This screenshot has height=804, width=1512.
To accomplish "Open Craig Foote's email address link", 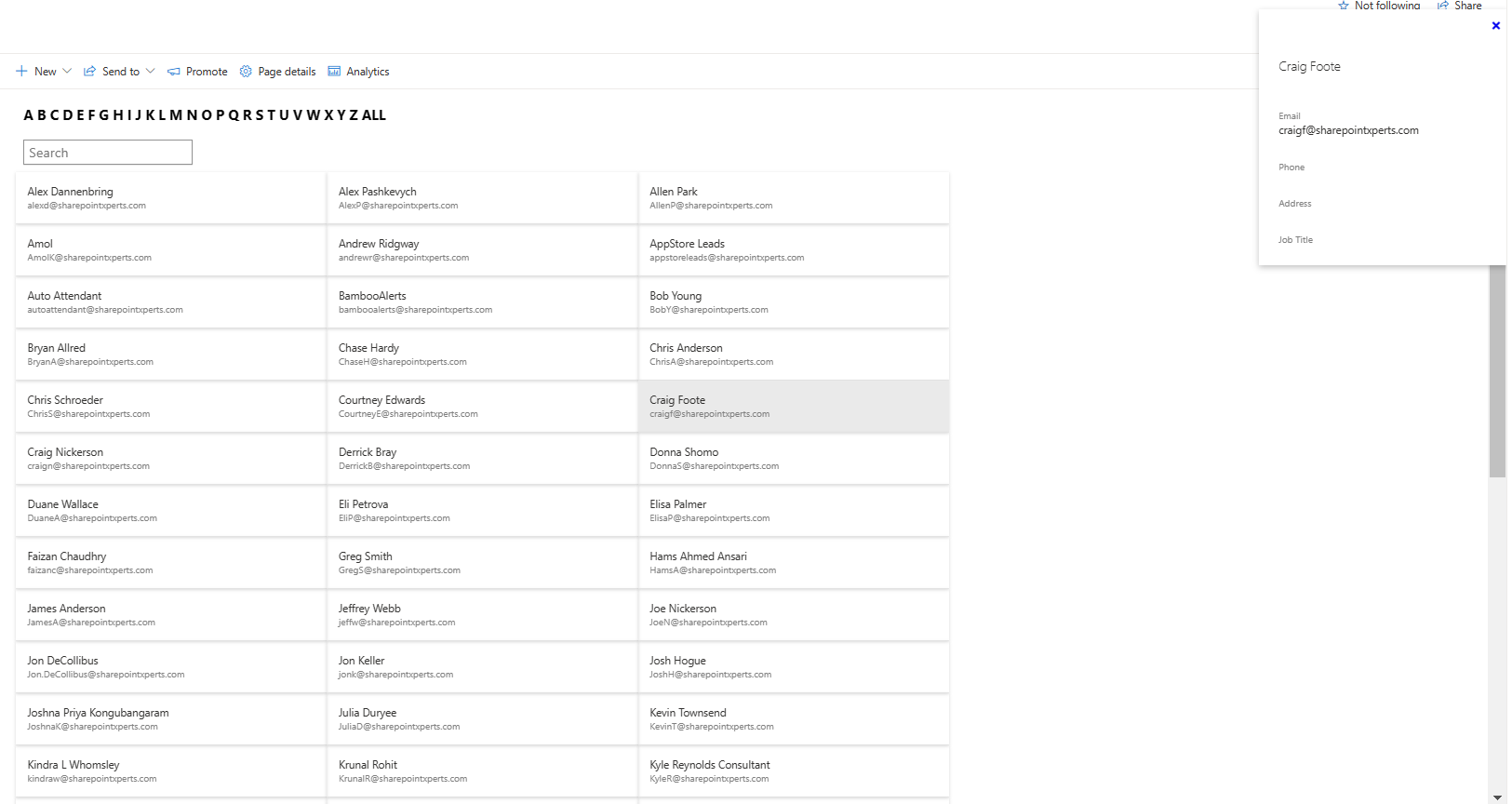I will (x=1348, y=131).
